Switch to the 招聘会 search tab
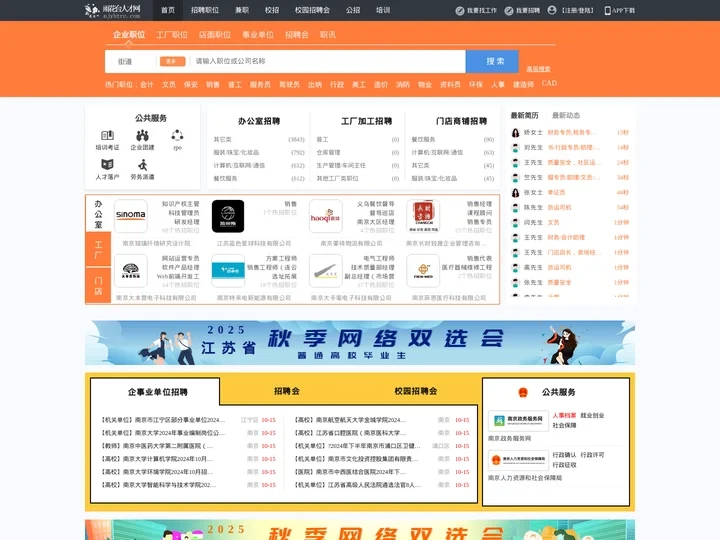Viewport: 720px width, 540px height. [x=297, y=34]
